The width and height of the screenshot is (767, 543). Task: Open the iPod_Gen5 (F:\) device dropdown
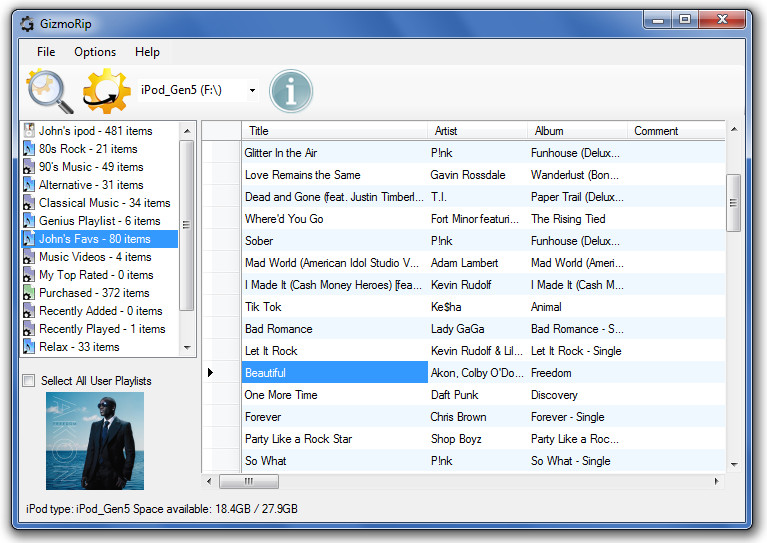252,90
